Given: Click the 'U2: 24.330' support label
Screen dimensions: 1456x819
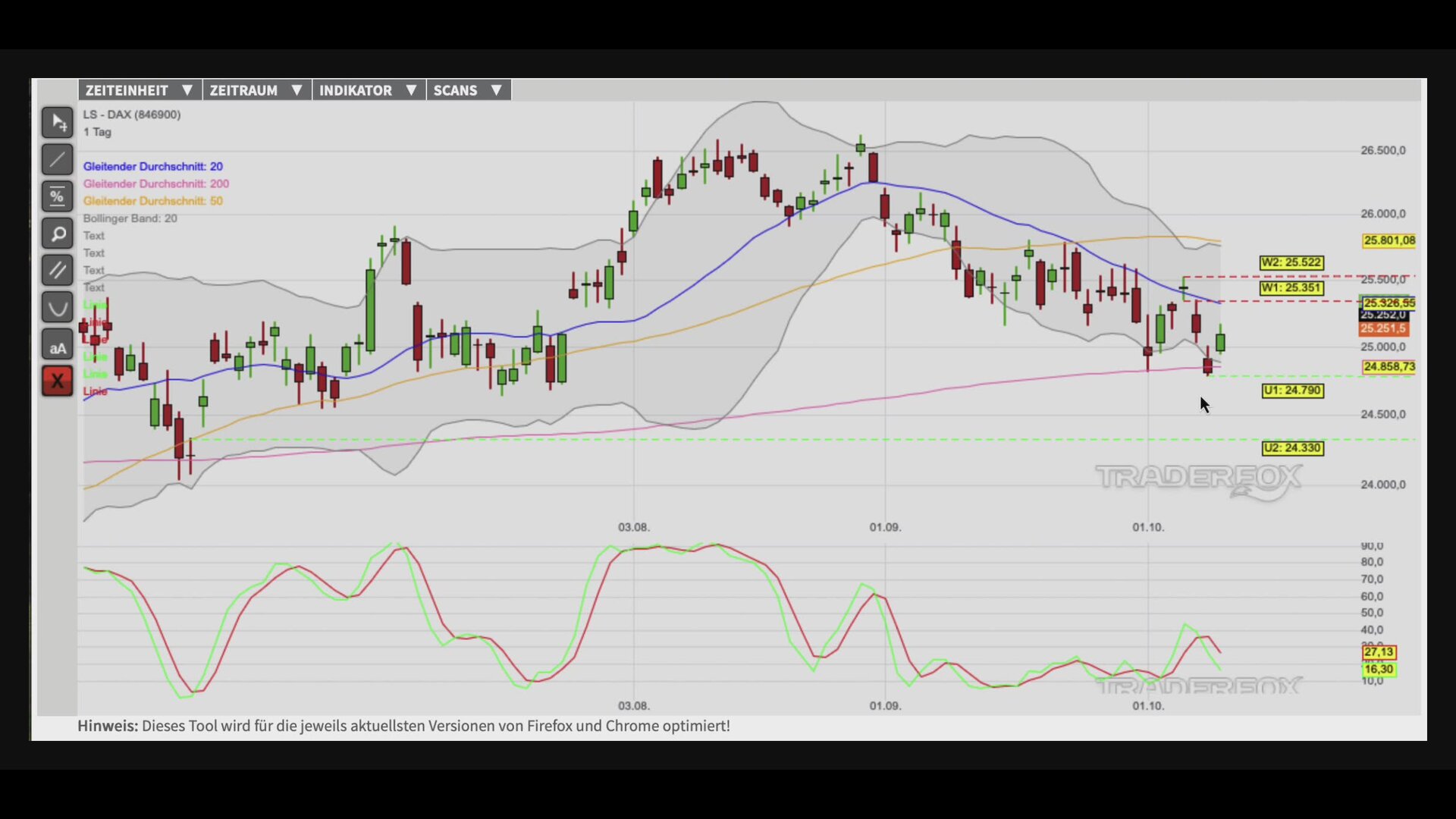Looking at the screenshot, I should point(1293,448).
